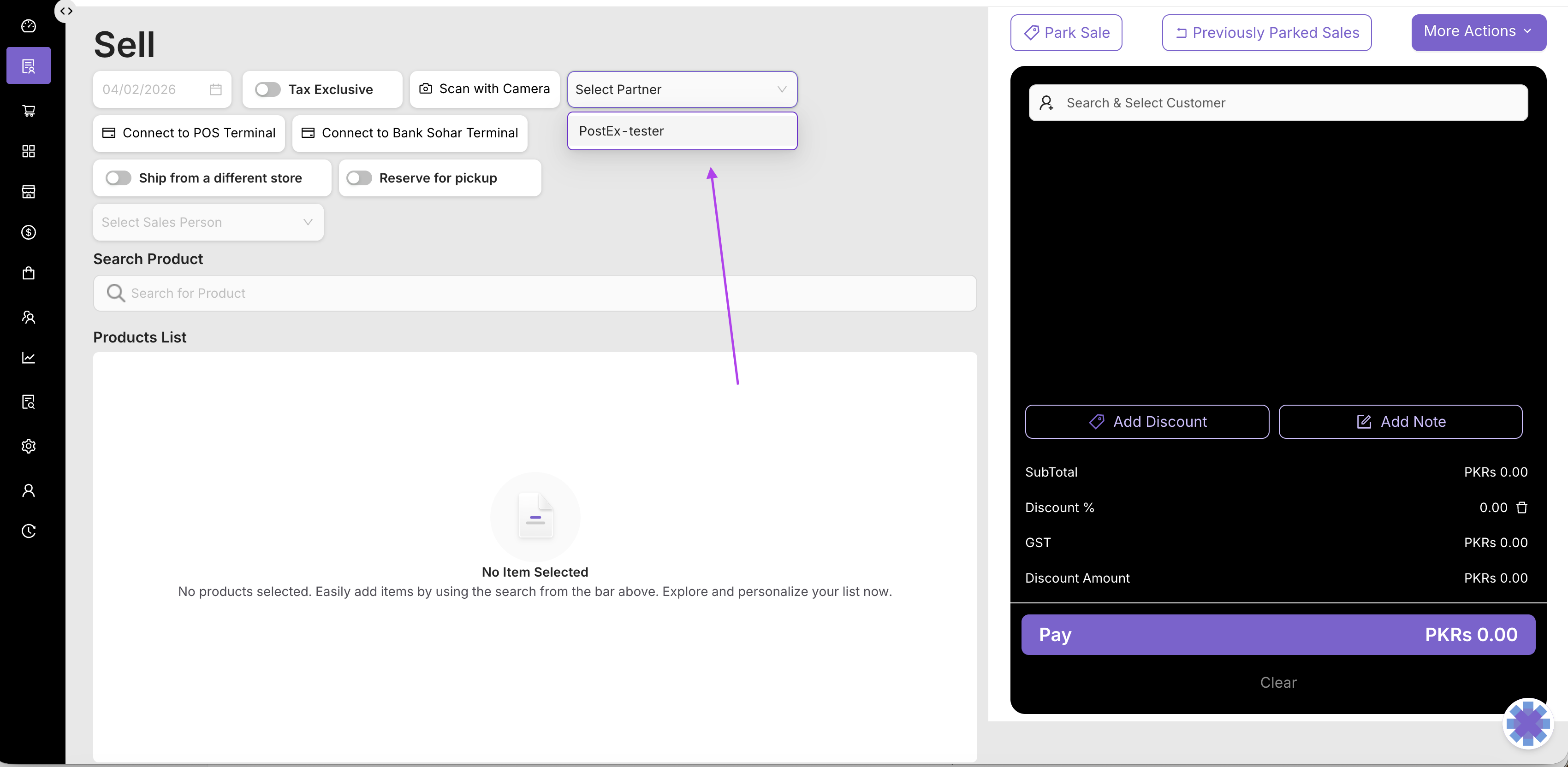
Task: Open the analytics chart sidebar icon
Action: tap(29, 358)
